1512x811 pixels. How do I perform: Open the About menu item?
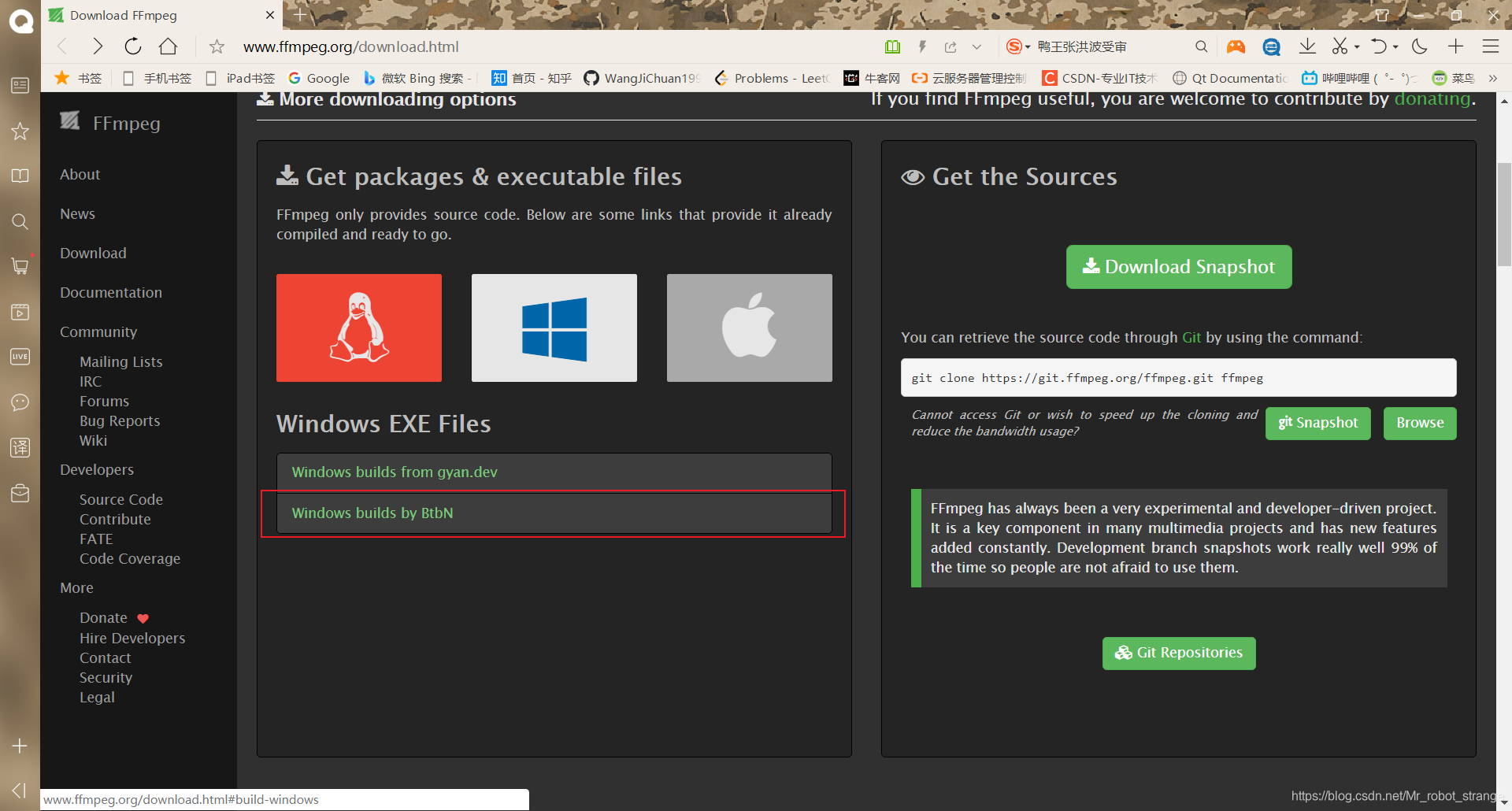point(80,174)
